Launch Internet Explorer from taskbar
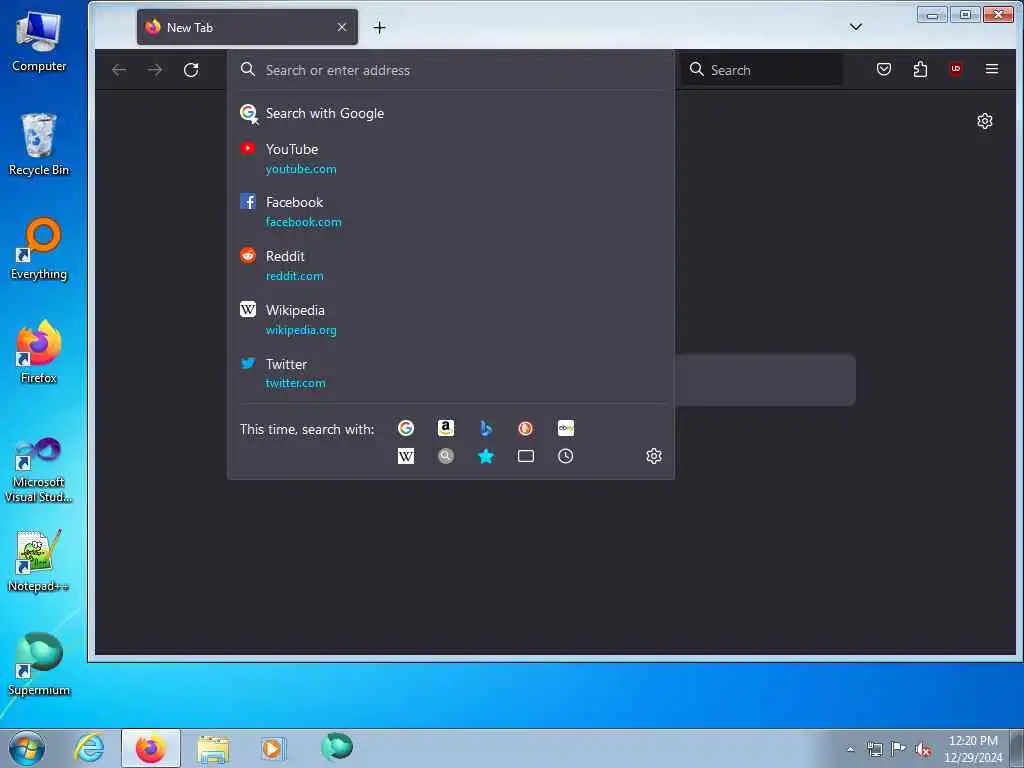This screenshot has height=768, width=1024. coord(89,748)
